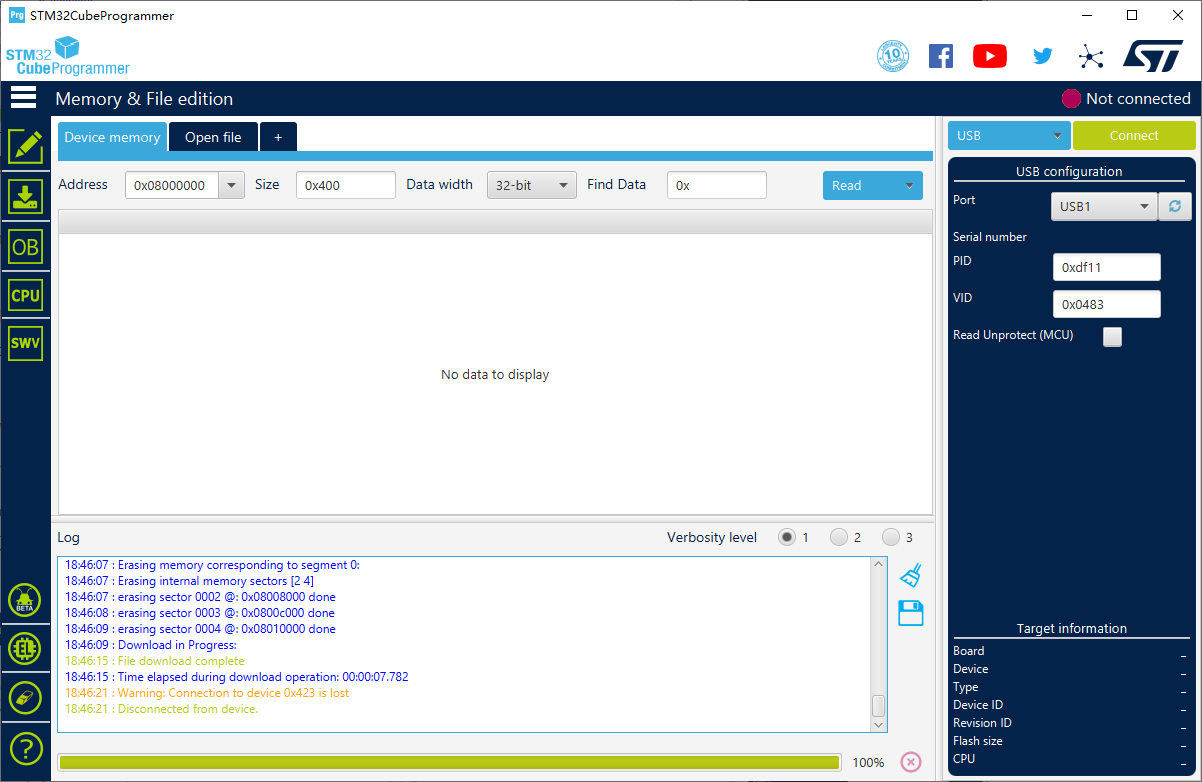This screenshot has width=1202, height=782.
Task: Click the Find Data input field
Action: pos(717,185)
